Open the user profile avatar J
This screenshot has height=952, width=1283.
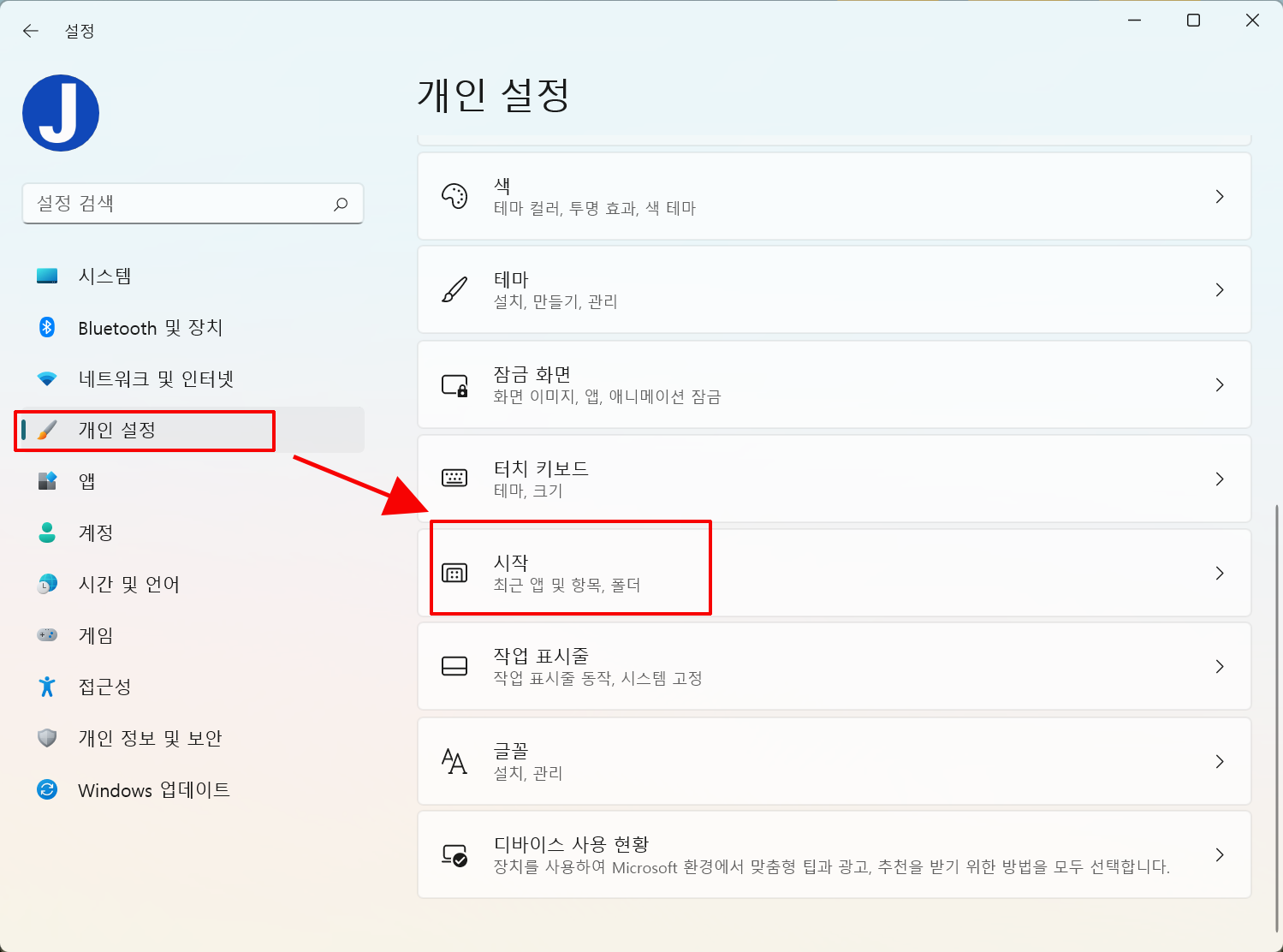61,113
